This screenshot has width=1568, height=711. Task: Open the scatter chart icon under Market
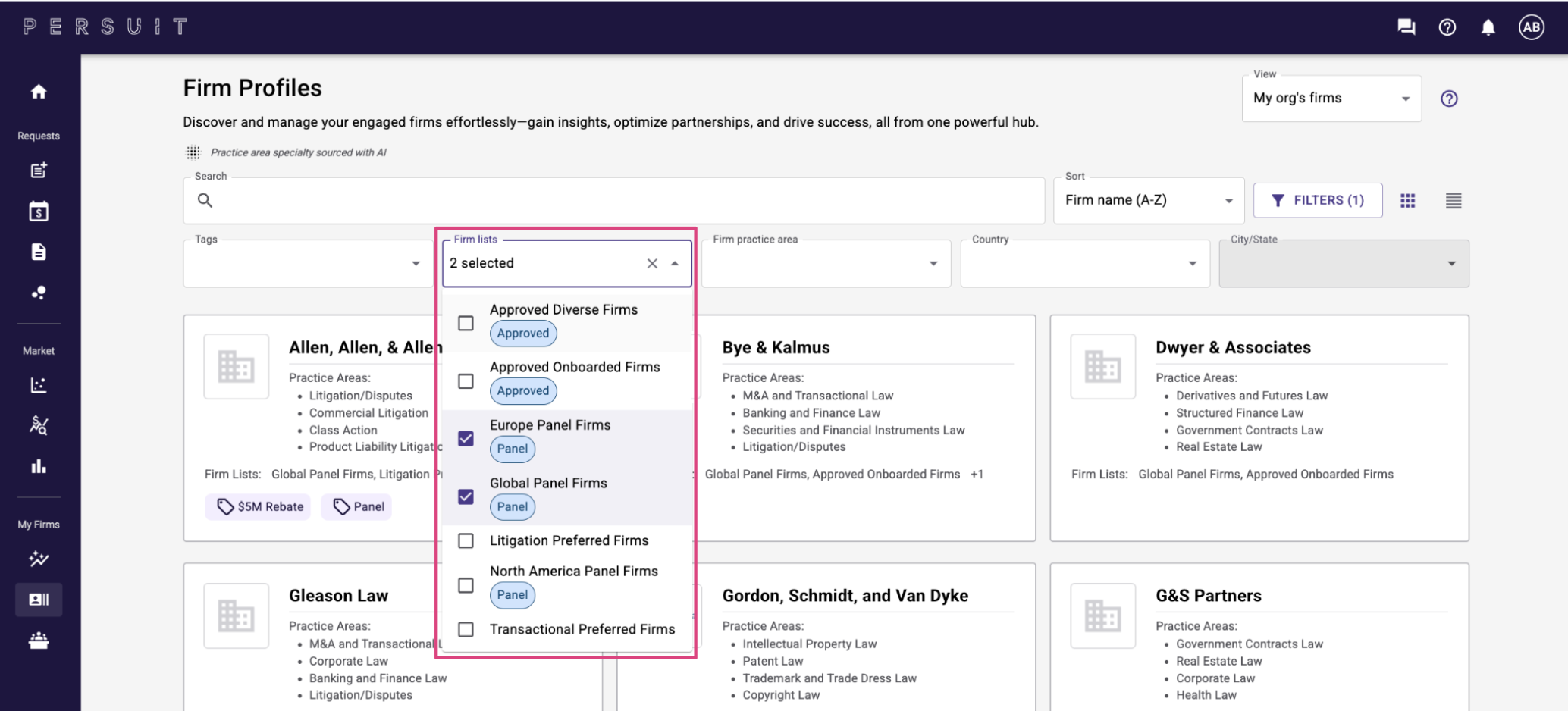pos(39,385)
